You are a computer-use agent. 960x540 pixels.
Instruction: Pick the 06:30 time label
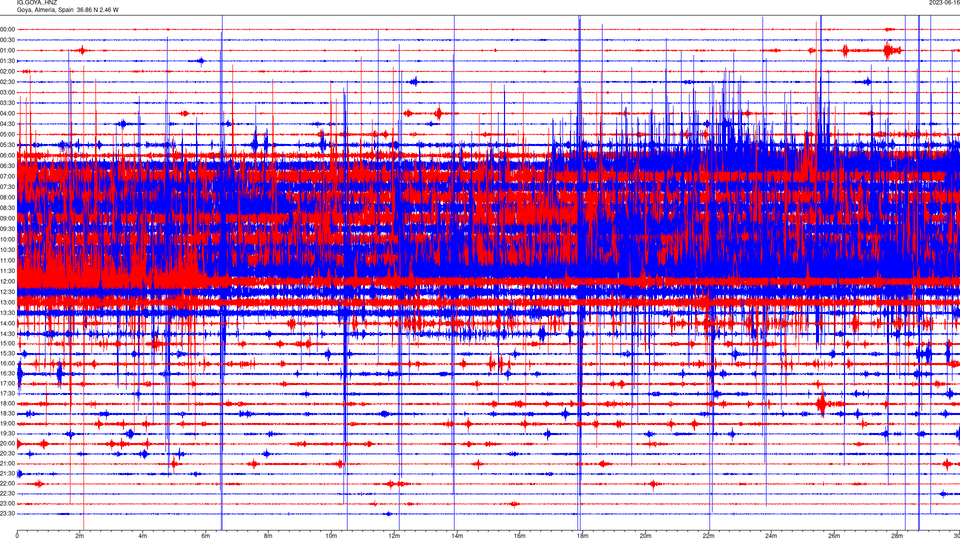tap(7, 166)
